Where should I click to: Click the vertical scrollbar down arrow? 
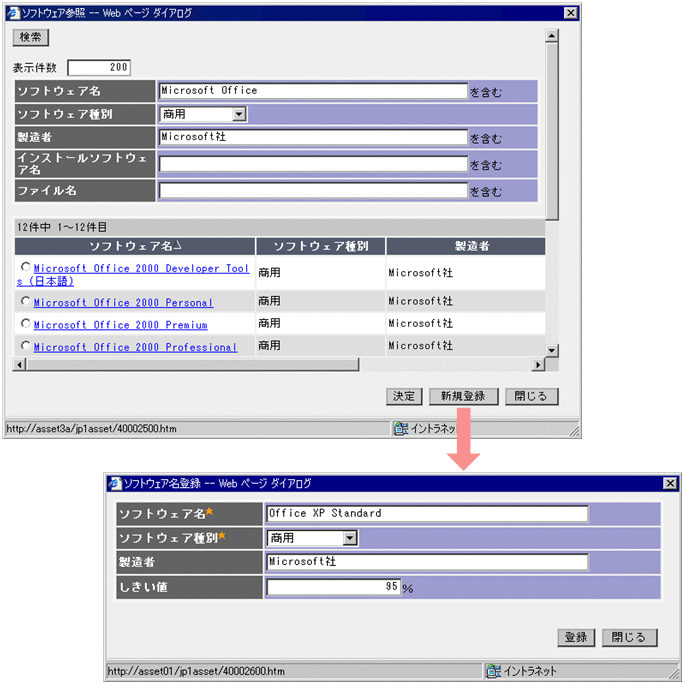coord(552,350)
